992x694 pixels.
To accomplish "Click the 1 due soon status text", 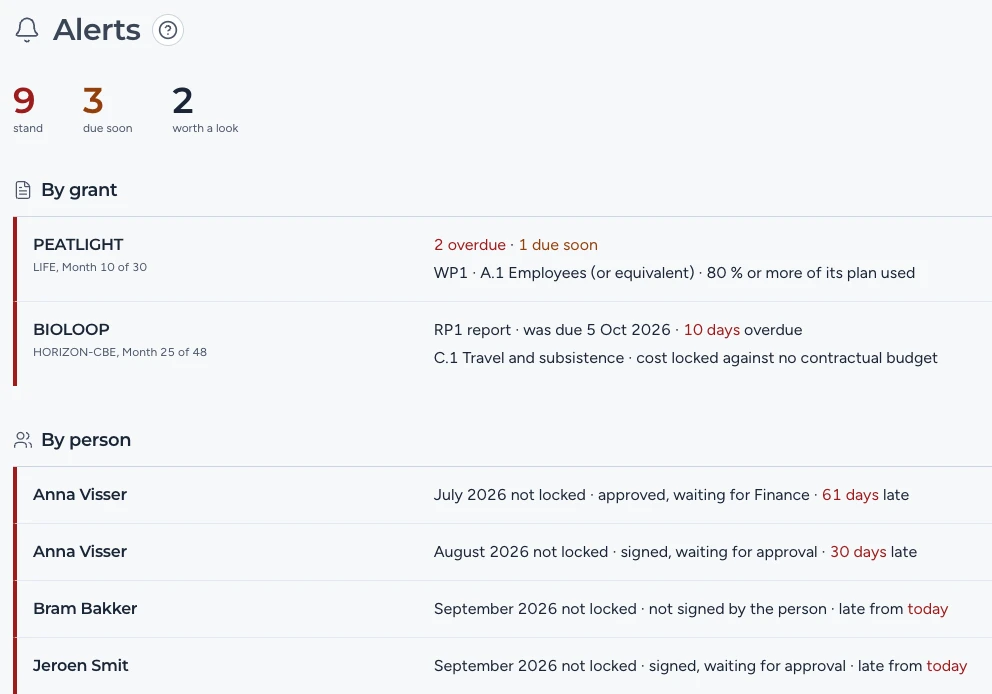I will pyautogui.click(x=558, y=245).
